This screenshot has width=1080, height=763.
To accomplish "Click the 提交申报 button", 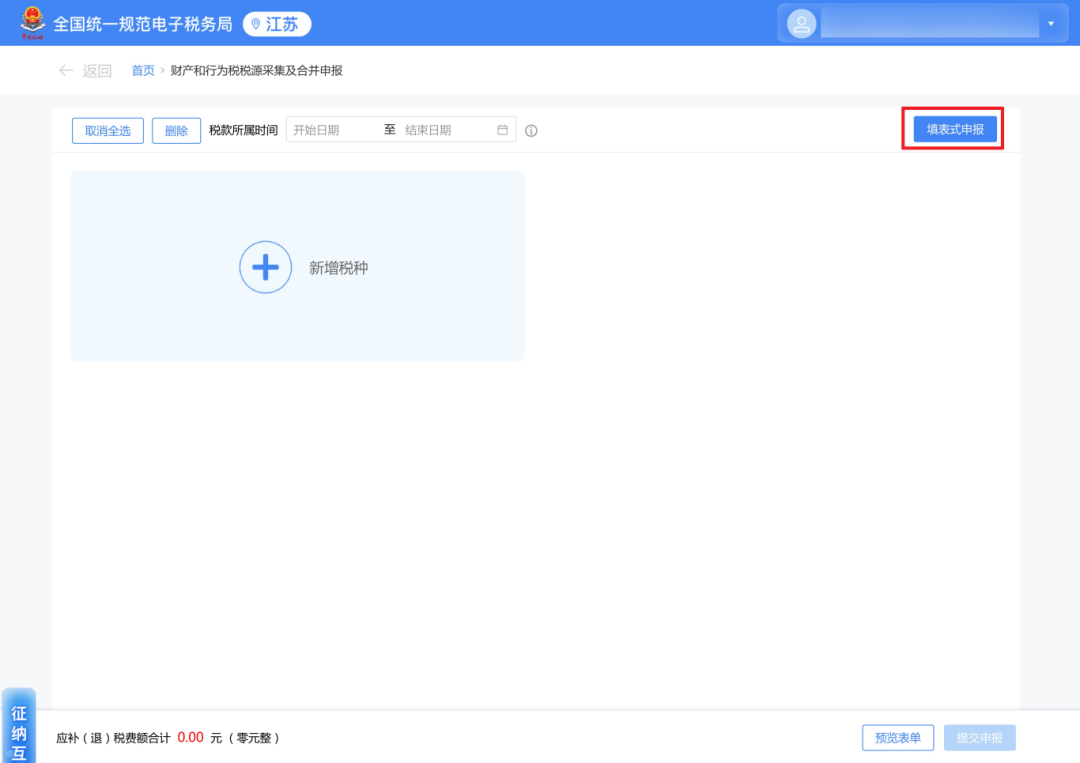I will [x=979, y=738].
